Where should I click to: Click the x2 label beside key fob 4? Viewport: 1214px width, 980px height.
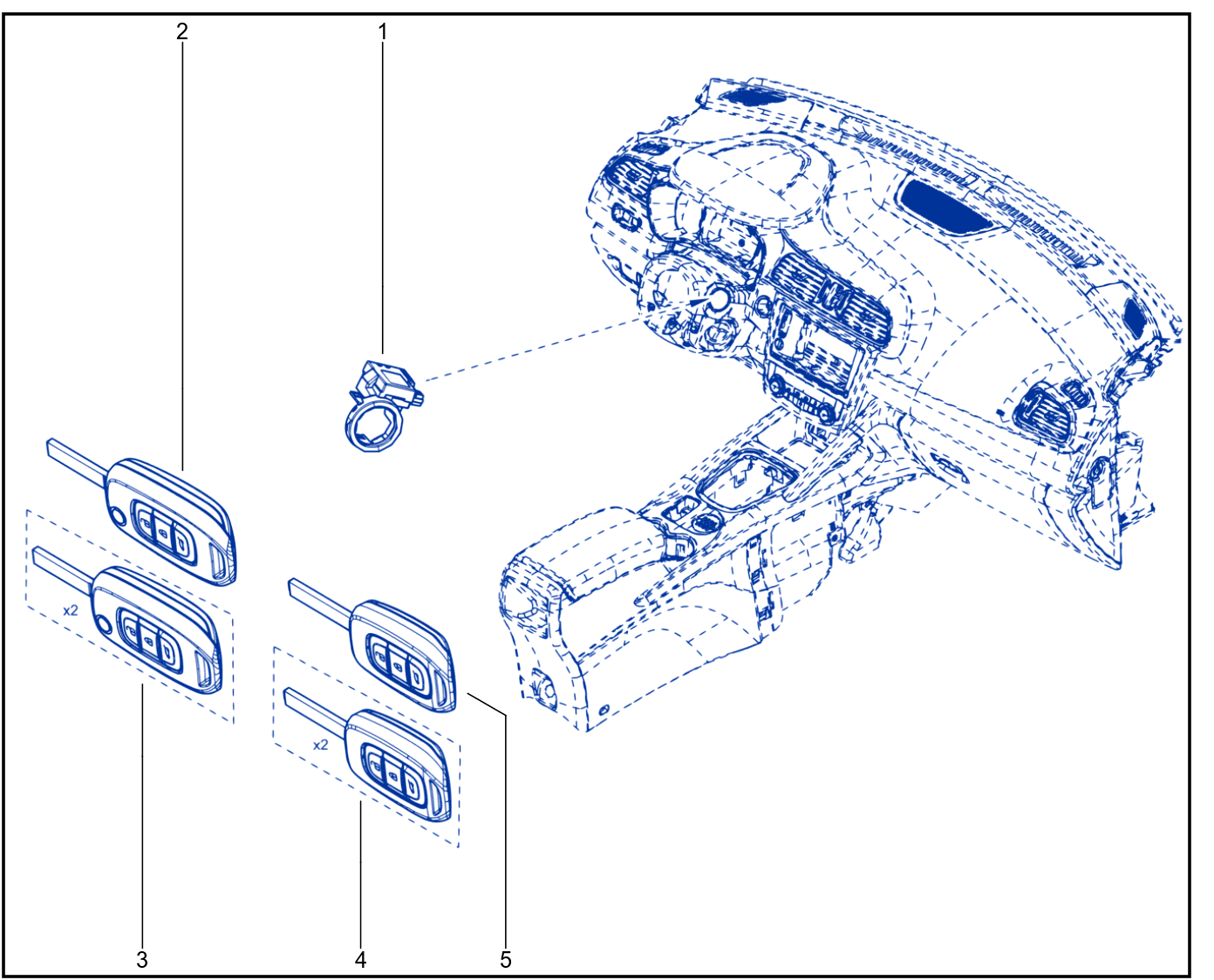tap(321, 745)
